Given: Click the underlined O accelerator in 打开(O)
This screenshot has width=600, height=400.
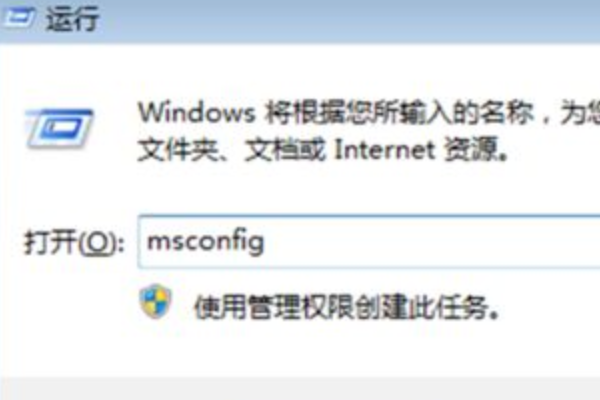Looking at the screenshot, I should 97,242.
